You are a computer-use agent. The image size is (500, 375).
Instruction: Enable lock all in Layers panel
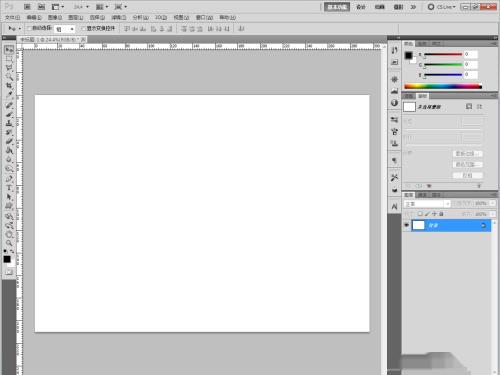(x=441, y=214)
